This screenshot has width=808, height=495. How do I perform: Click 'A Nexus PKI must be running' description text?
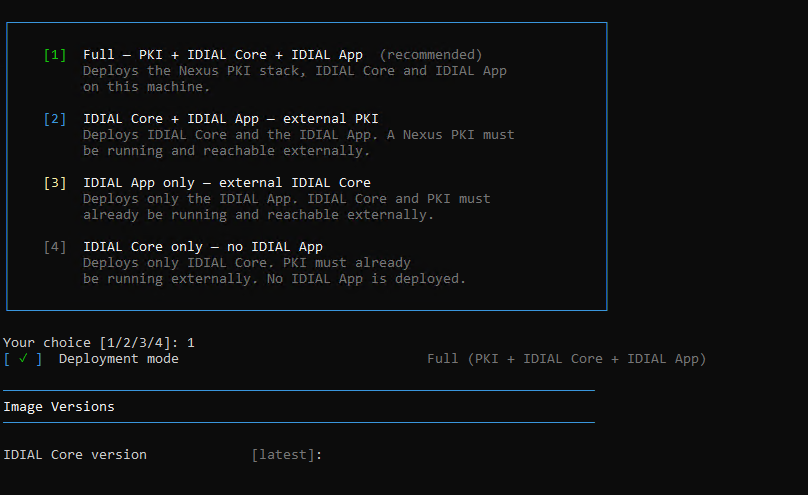[298, 143]
